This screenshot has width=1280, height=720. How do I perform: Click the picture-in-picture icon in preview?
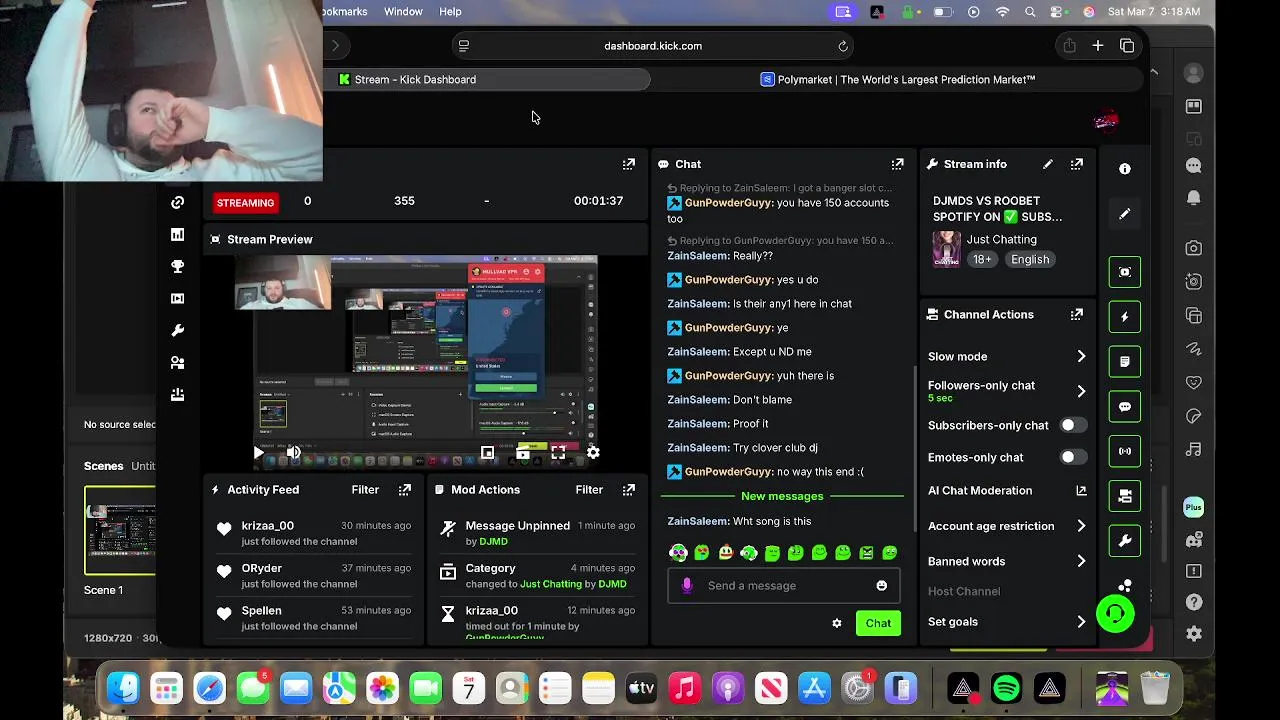[x=487, y=453]
